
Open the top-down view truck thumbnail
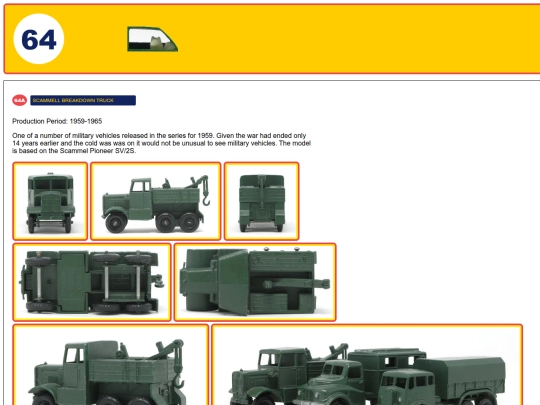(x=255, y=282)
